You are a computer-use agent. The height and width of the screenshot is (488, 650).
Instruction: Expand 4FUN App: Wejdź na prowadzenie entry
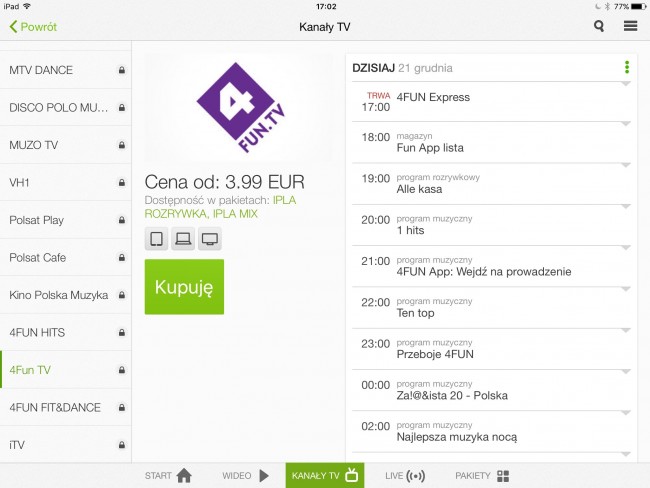(x=491, y=267)
